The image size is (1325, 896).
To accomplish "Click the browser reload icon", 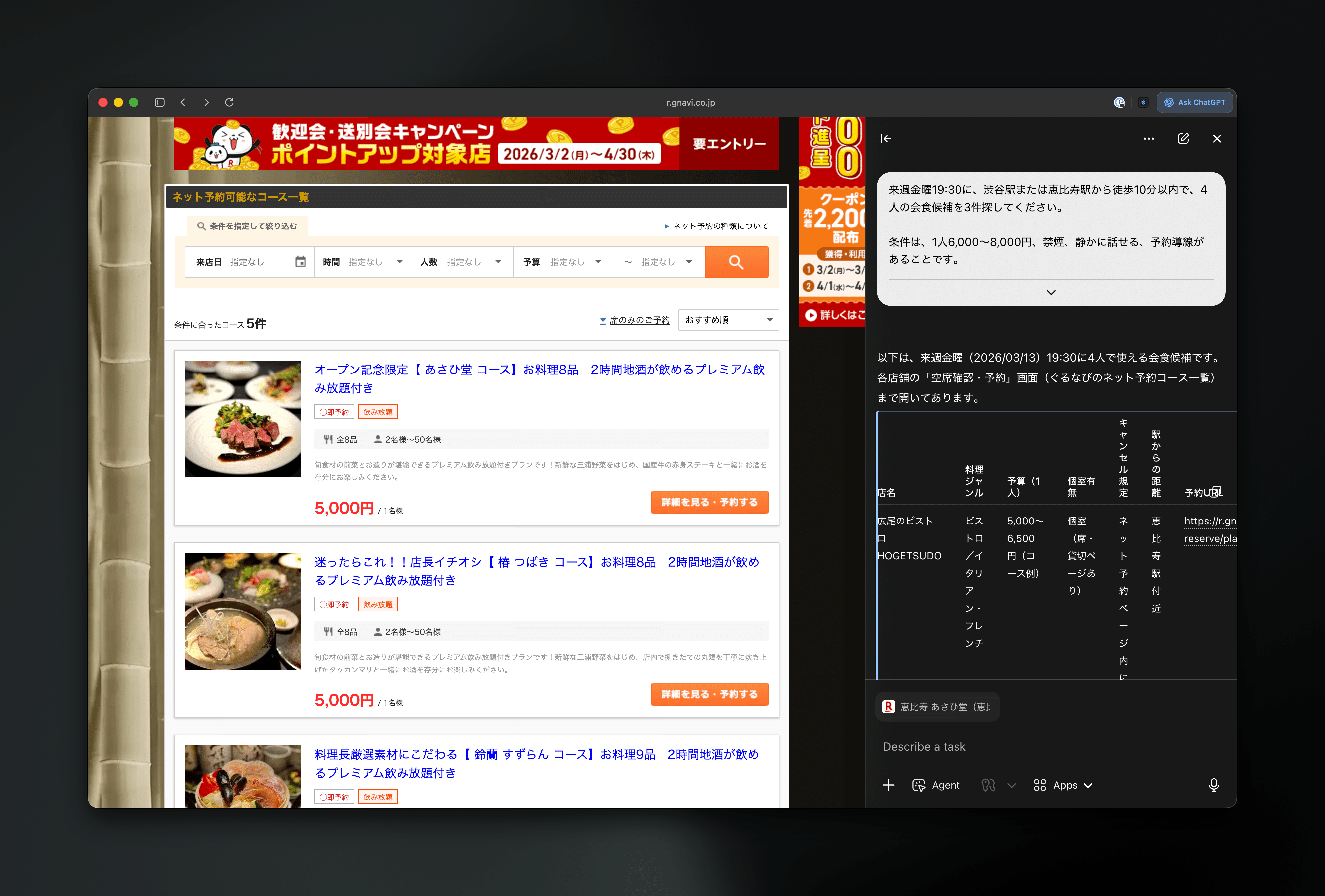I will pyautogui.click(x=229, y=102).
